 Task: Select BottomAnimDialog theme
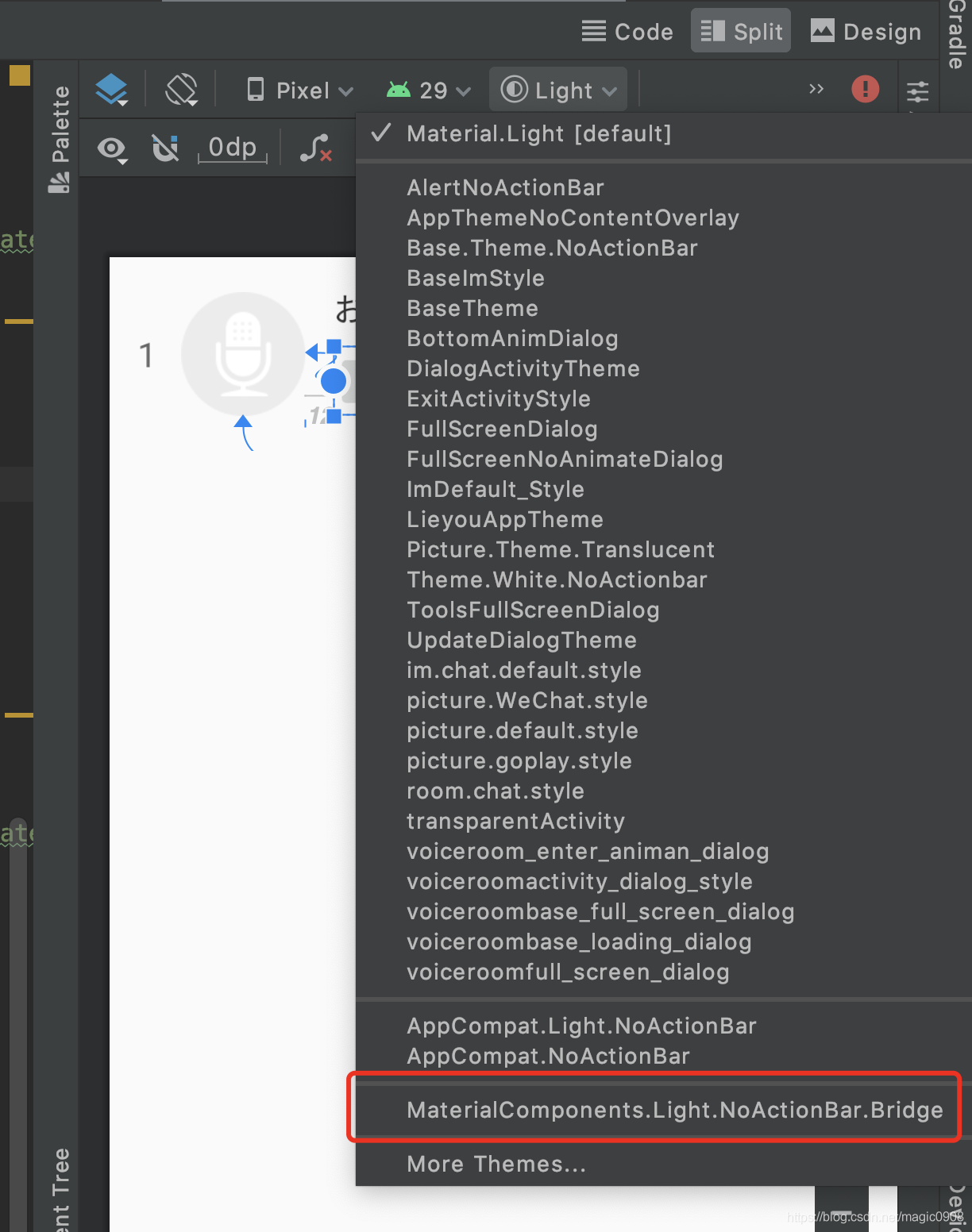pyautogui.click(x=664, y=338)
